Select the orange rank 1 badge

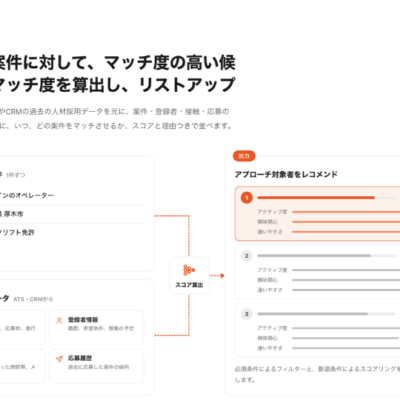[247, 198]
